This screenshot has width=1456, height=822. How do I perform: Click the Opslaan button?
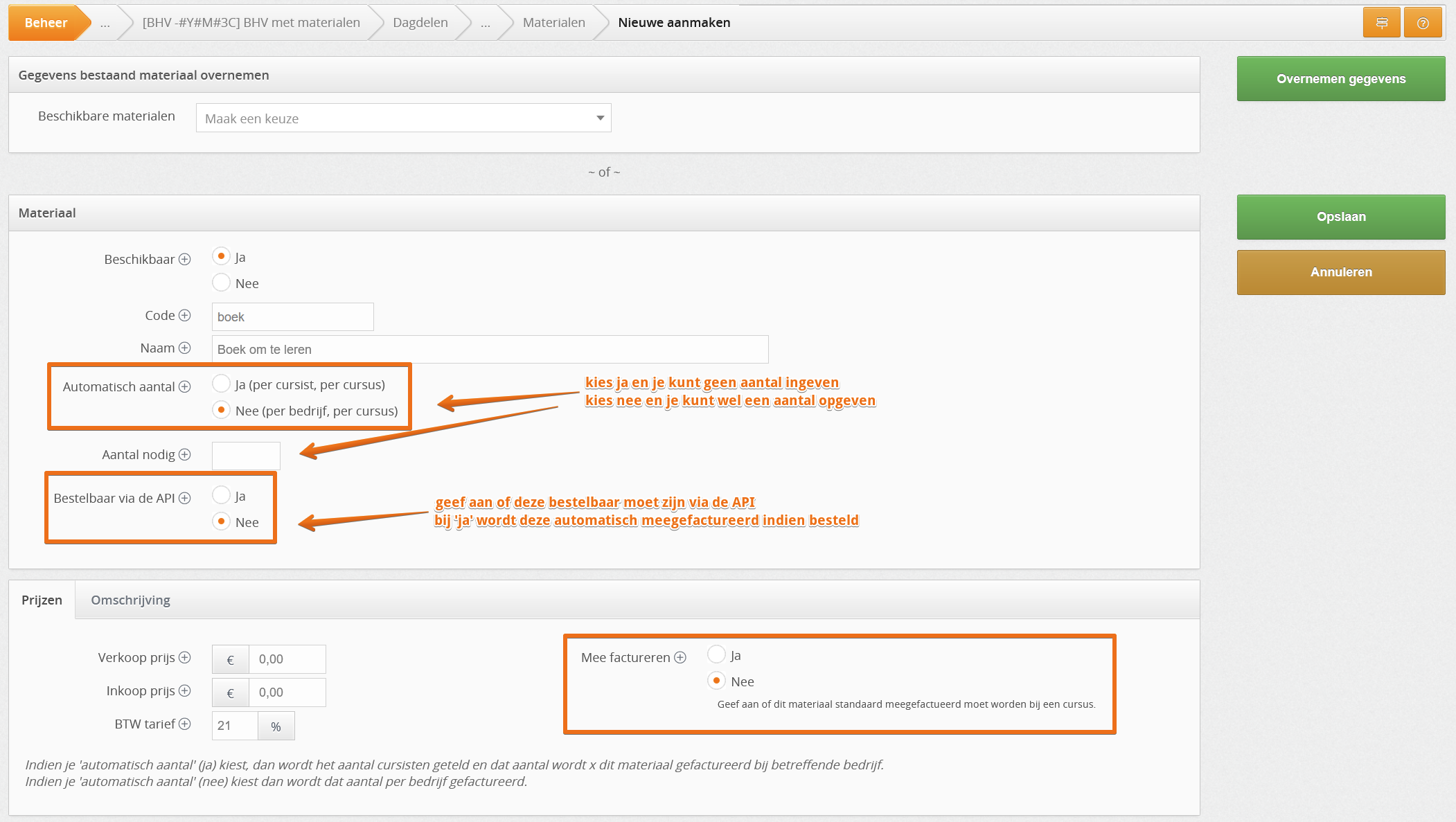pyautogui.click(x=1340, y=217)
